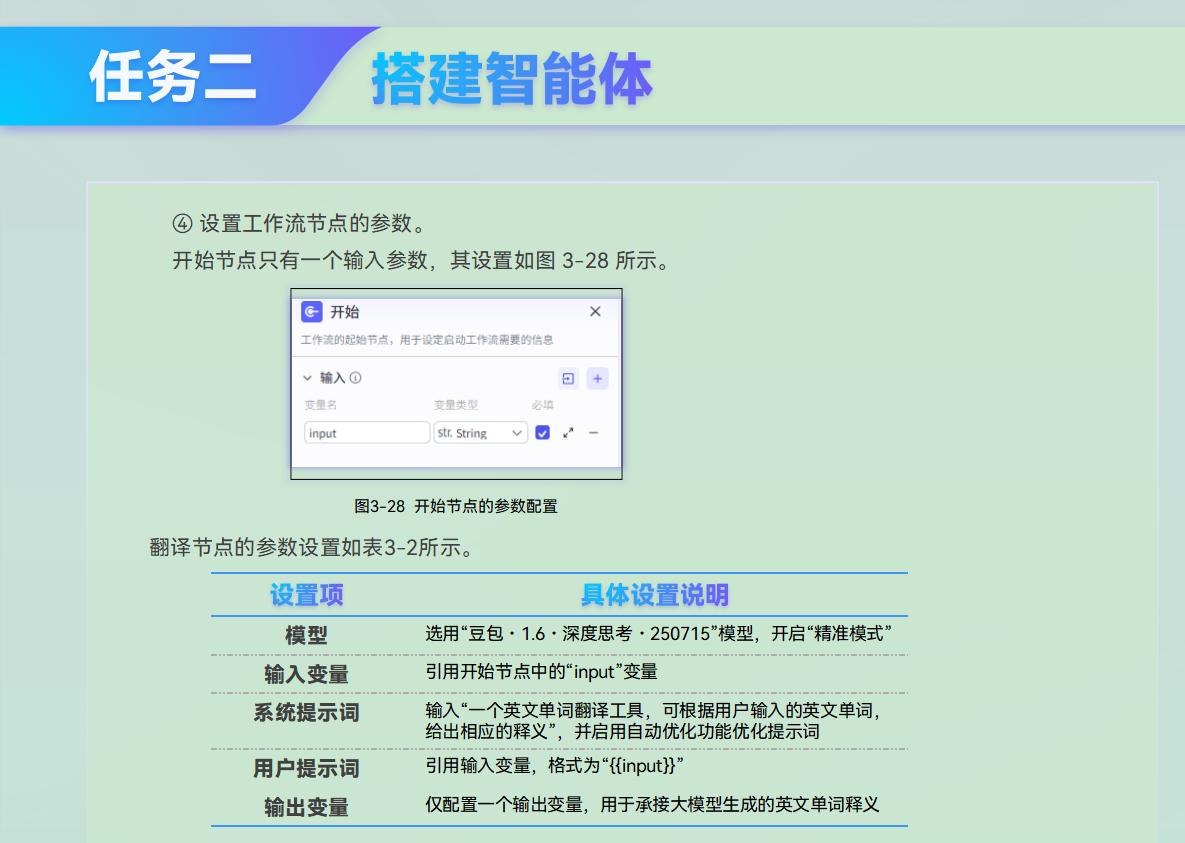This screenshot has width=1185, height=843.
Task: Click the line '翻译节点的参数设置如表3-2所示。'
Action: tap(311, 547)
